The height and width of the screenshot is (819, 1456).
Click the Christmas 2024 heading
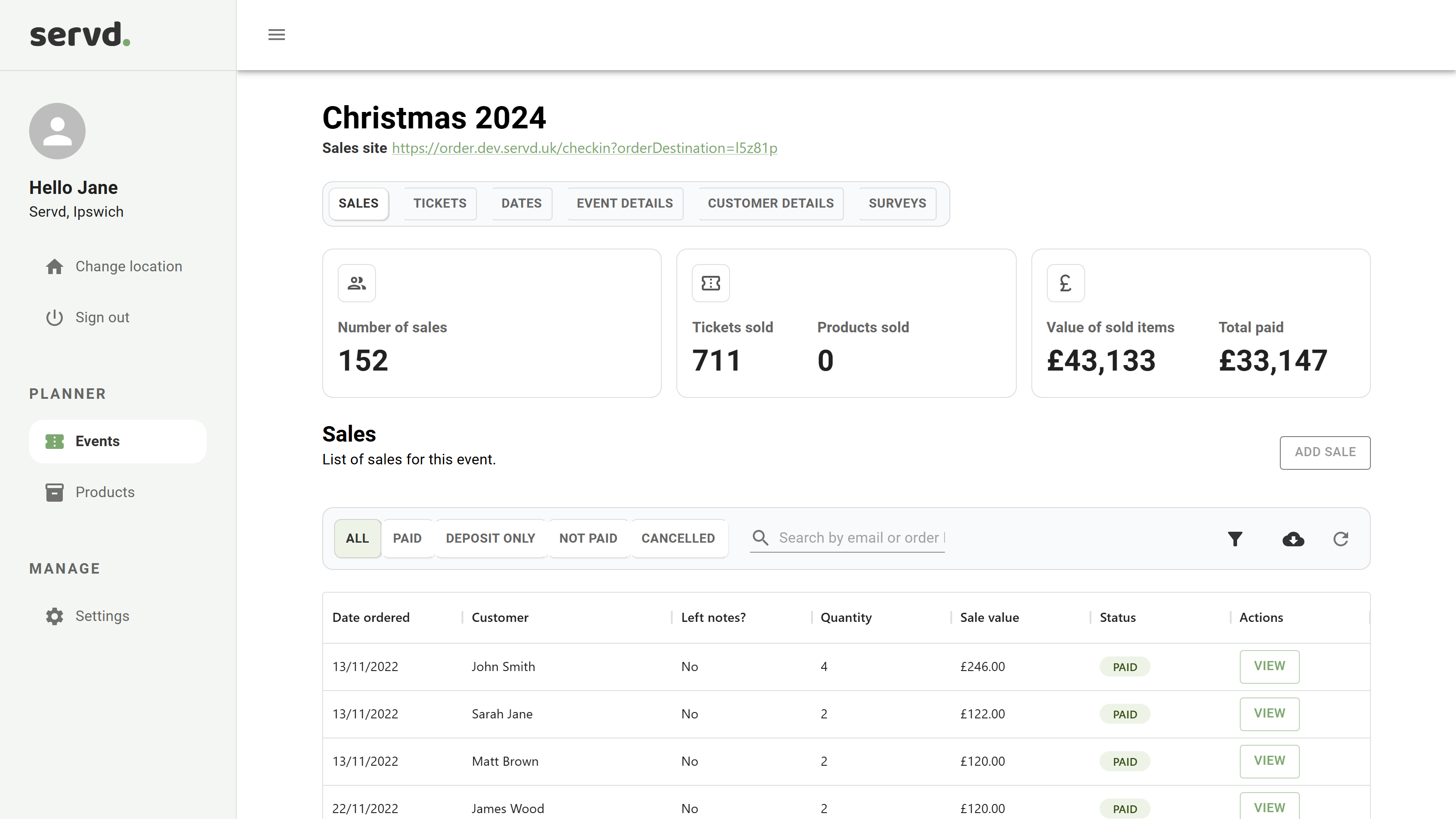point(433,117)
